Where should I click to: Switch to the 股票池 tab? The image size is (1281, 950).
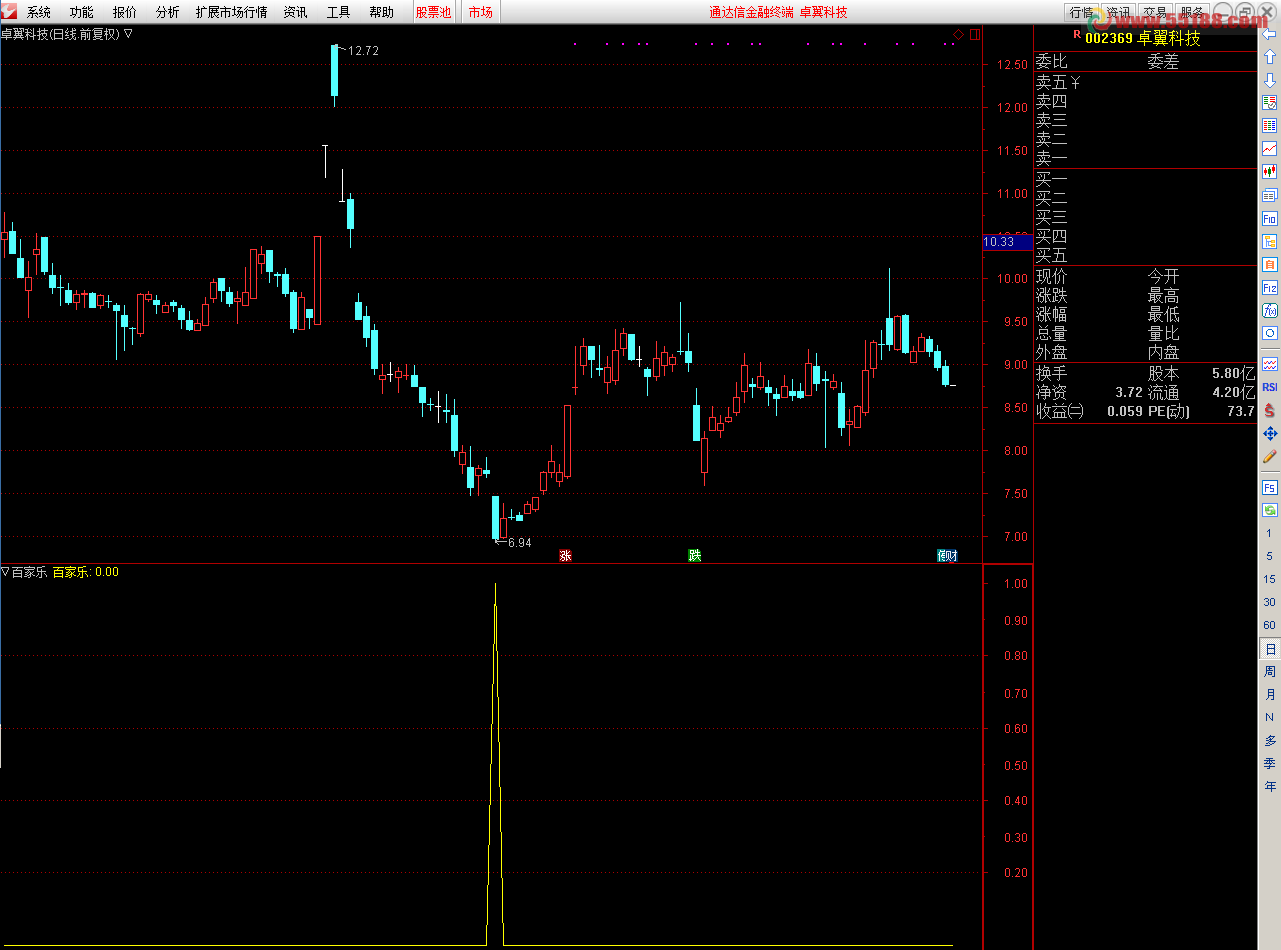point(434,12)
